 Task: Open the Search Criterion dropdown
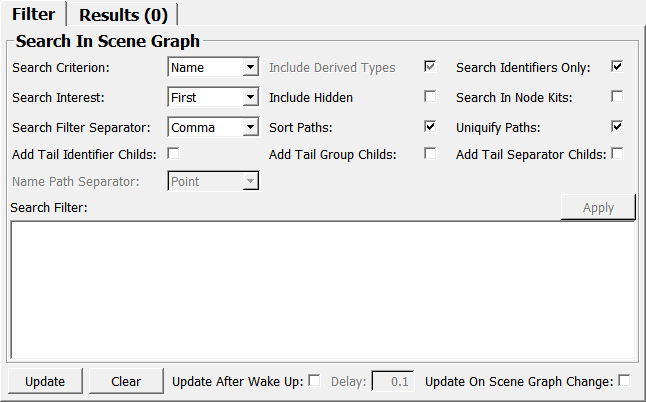click(x=213, y=68)
